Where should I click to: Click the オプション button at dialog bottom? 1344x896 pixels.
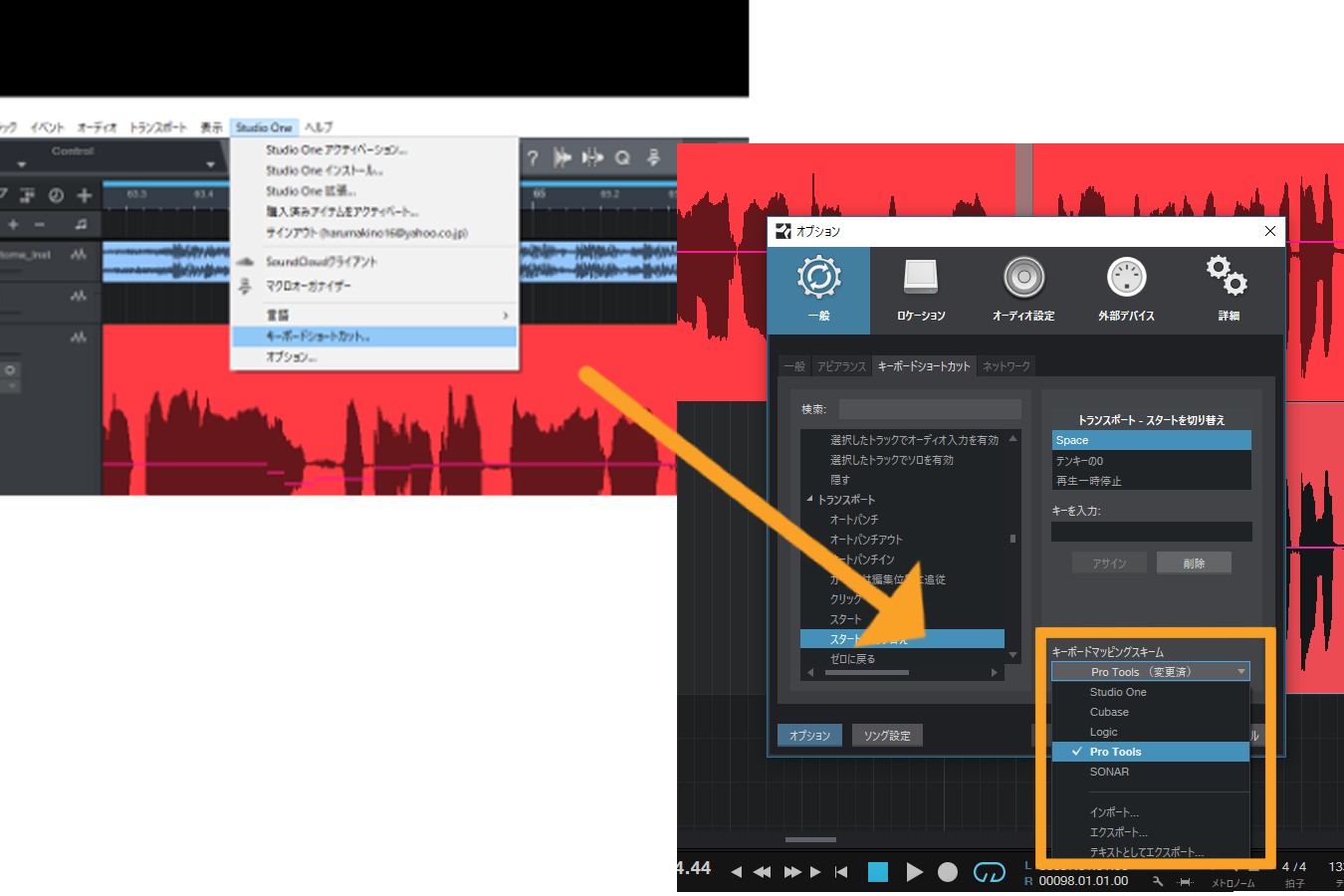coord(809,736)
